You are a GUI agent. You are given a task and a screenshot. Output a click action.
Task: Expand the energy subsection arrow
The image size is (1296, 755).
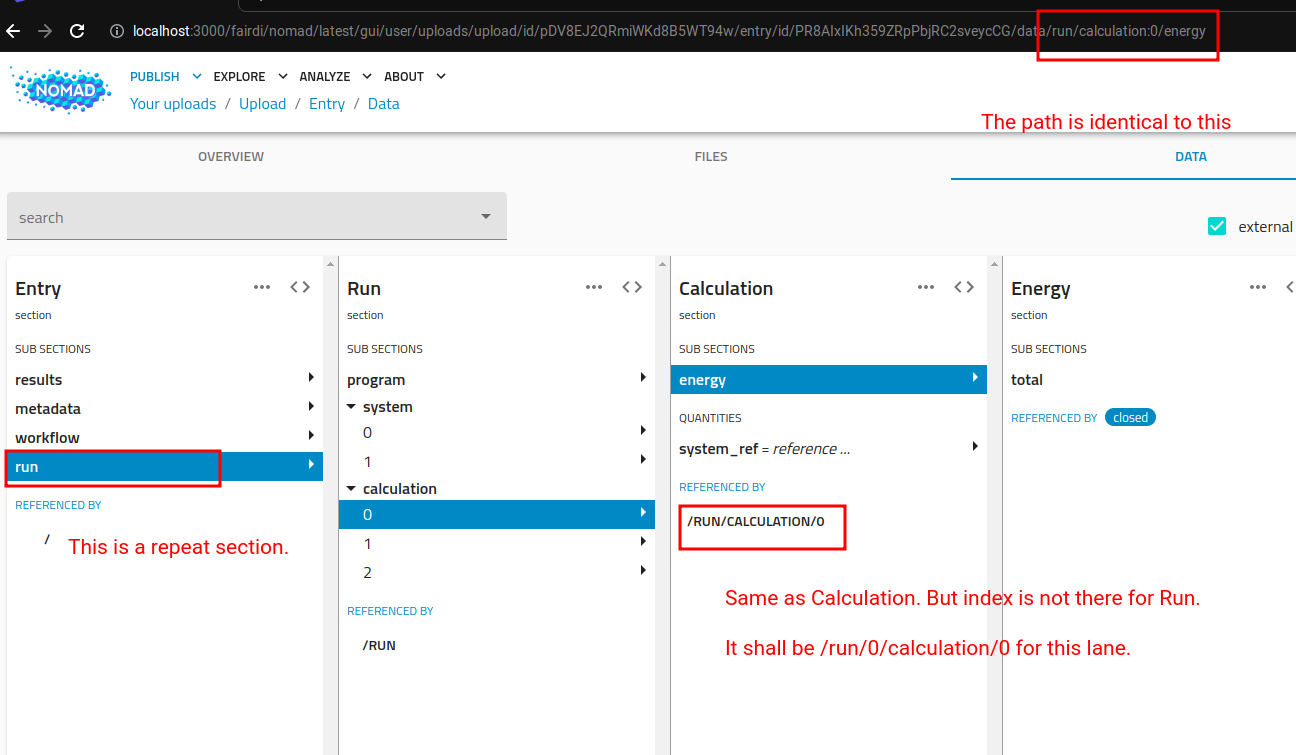click(975, 378)
